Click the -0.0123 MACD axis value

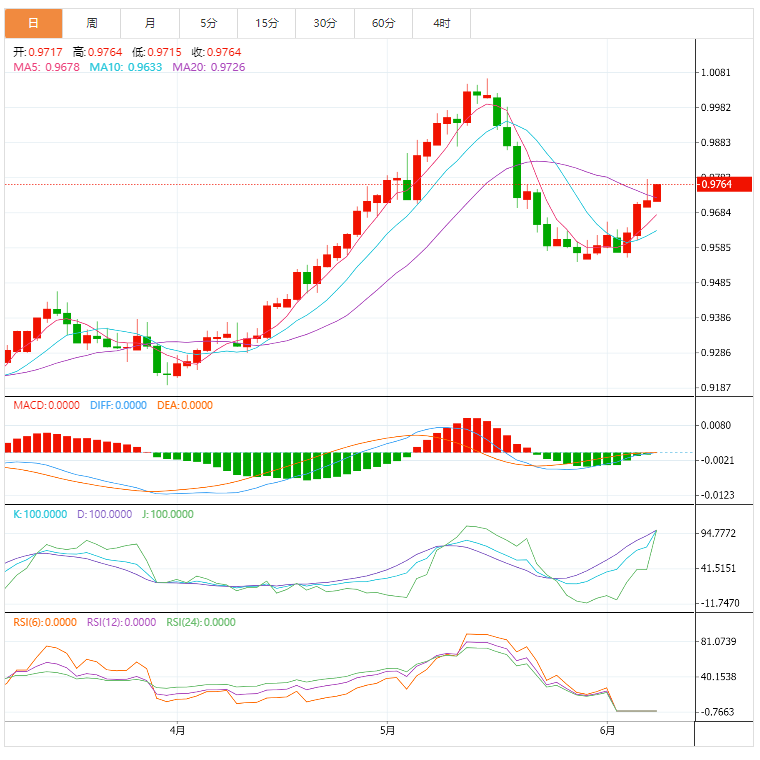(x=717, y=495)
